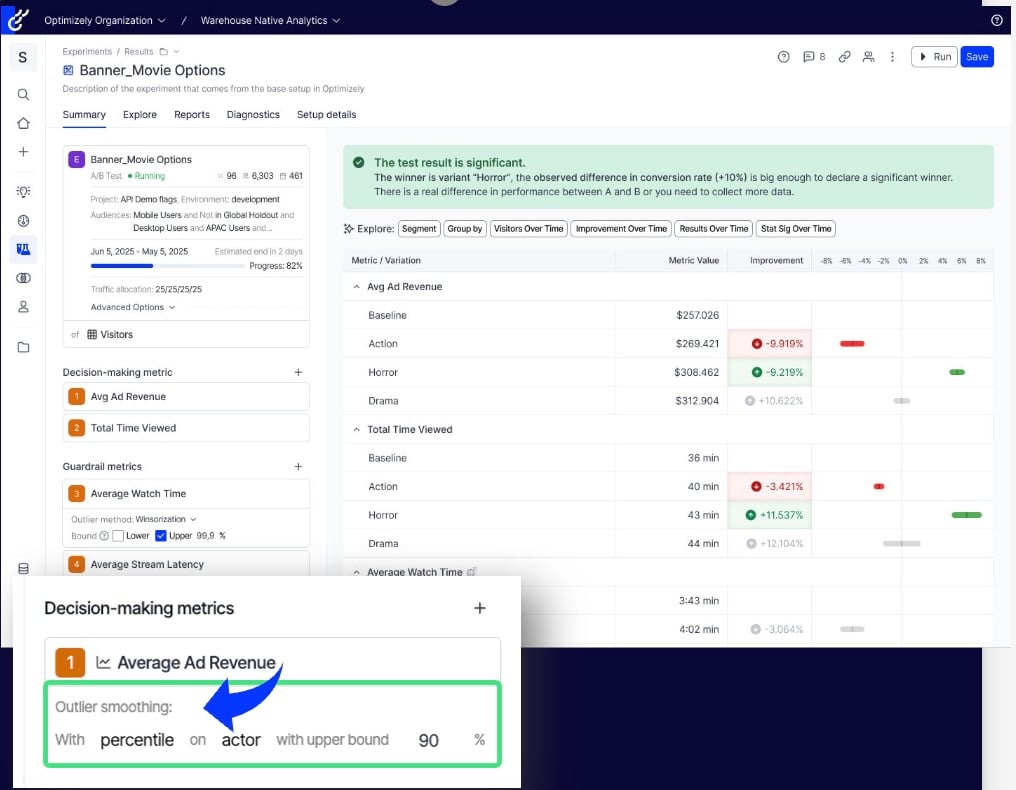Open the Optimizely Organization dropdown
The image size is (1016, 790).
[x=105, y=20]
